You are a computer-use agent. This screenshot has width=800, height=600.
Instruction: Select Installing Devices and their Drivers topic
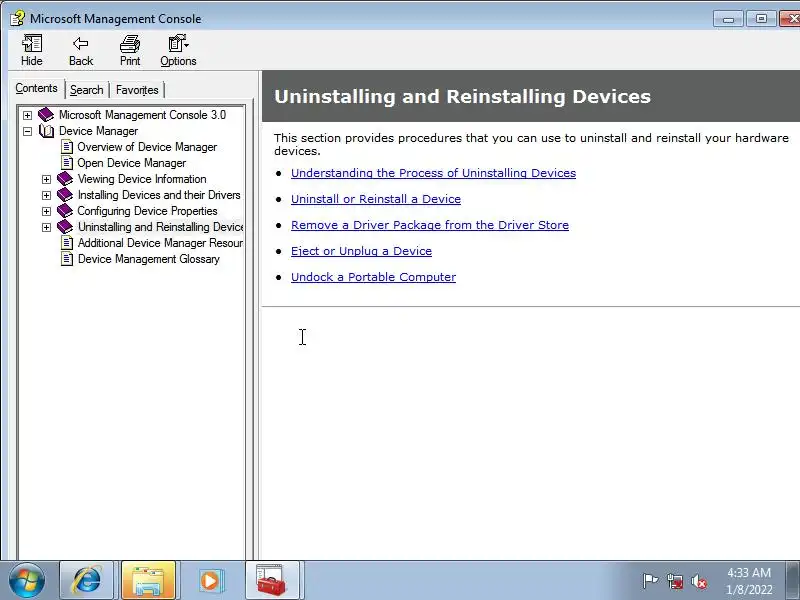159,195
